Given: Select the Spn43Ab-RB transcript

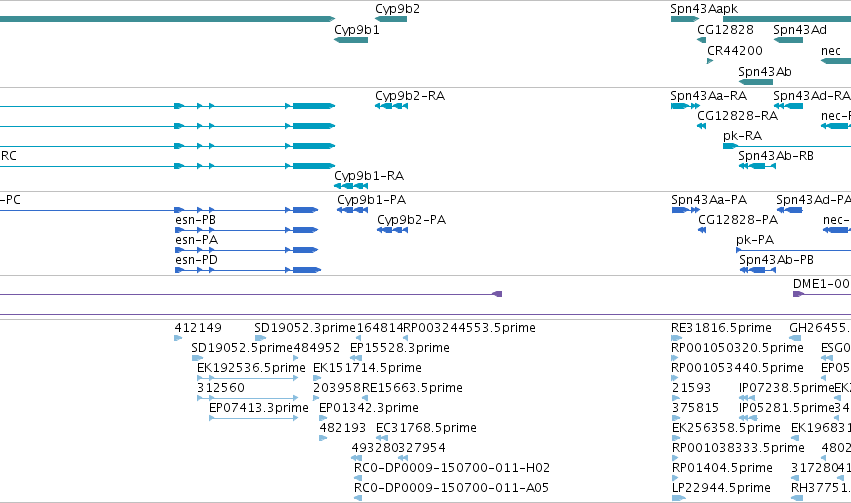Looking at the screenshot, I should tap(757, 165).
